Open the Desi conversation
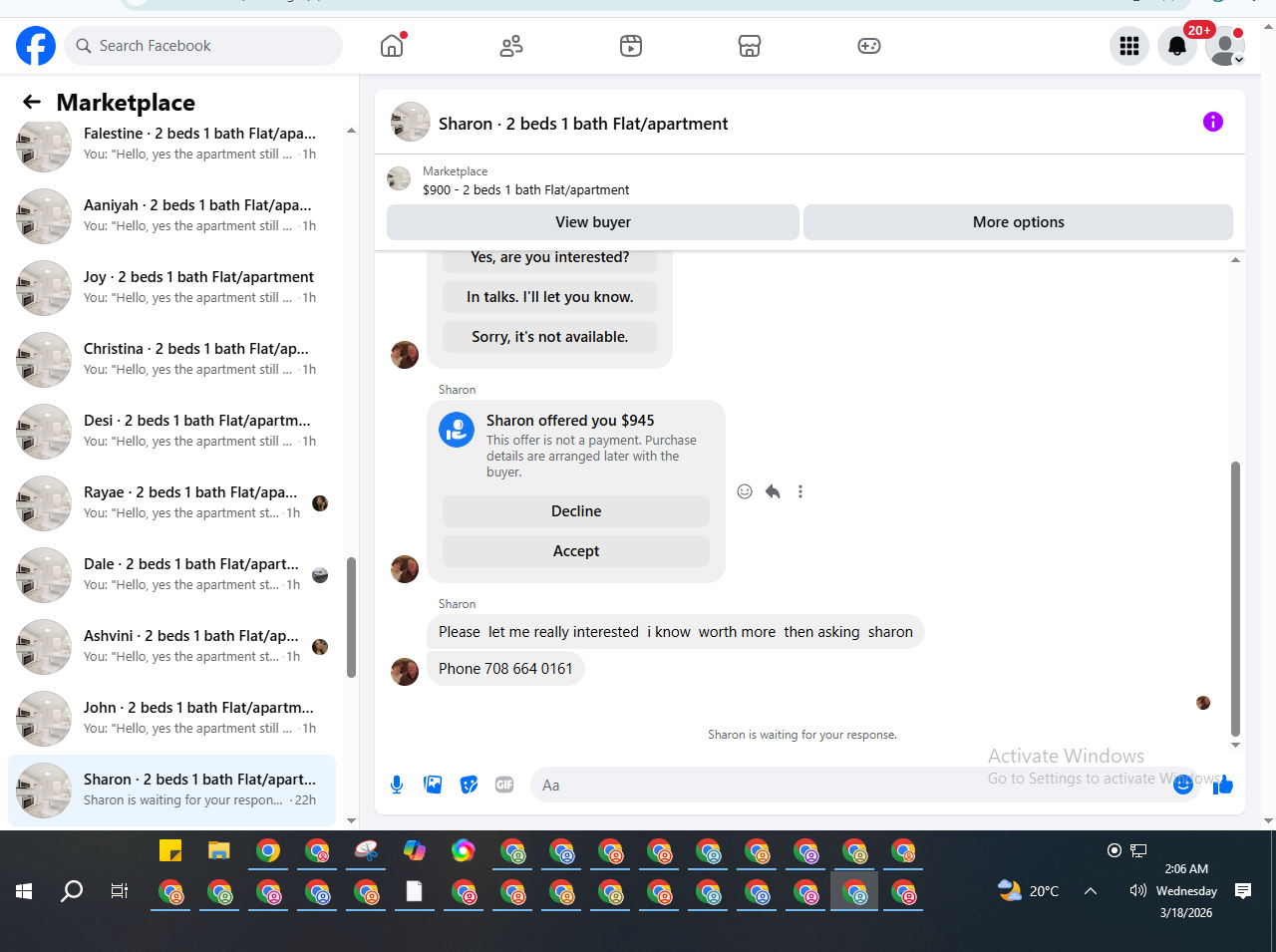The height and width of the screenshot is (952, 1276). point(171,431)
